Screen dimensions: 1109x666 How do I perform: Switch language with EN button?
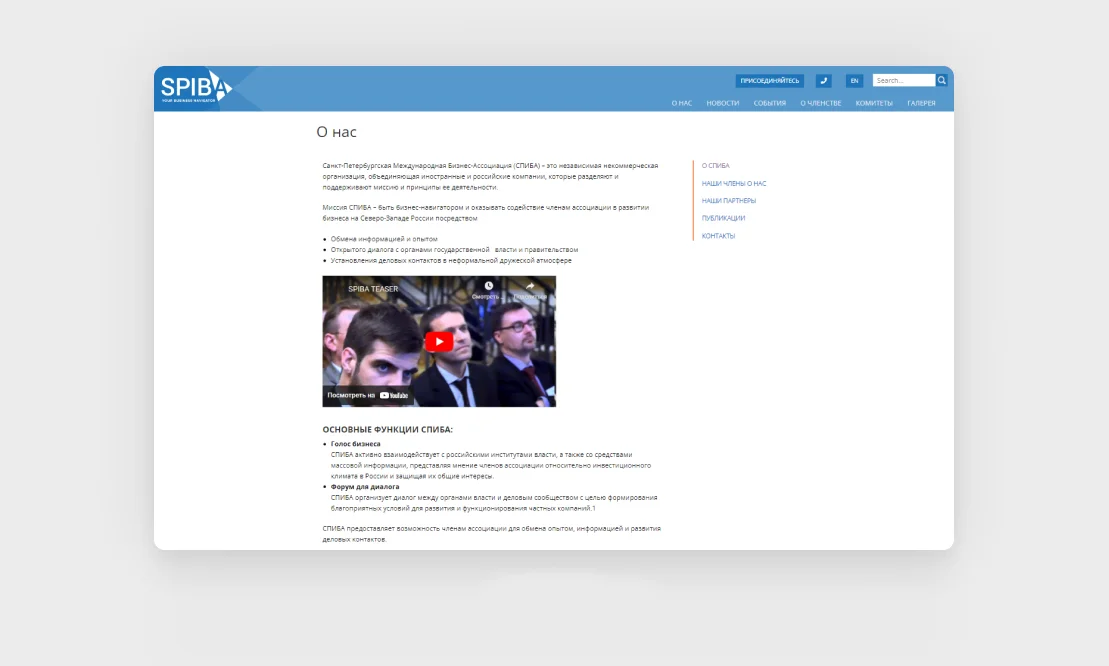point(854,81)
